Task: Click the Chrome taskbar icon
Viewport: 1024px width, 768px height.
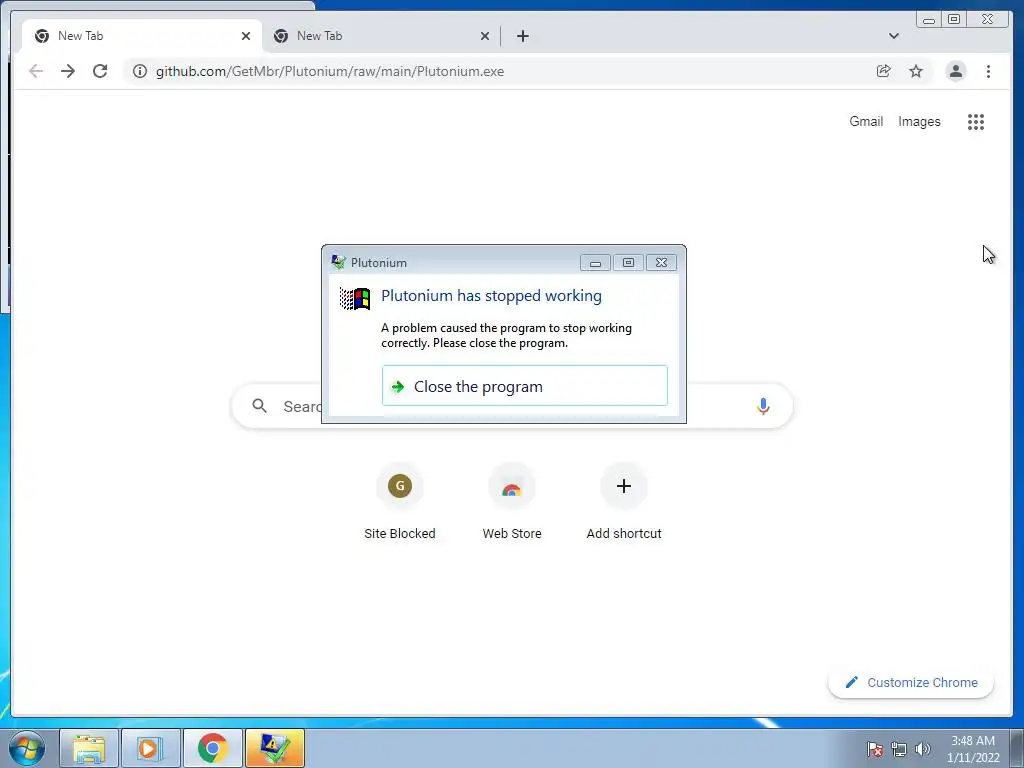Action: pyautogui.click(x=212, y=748)
